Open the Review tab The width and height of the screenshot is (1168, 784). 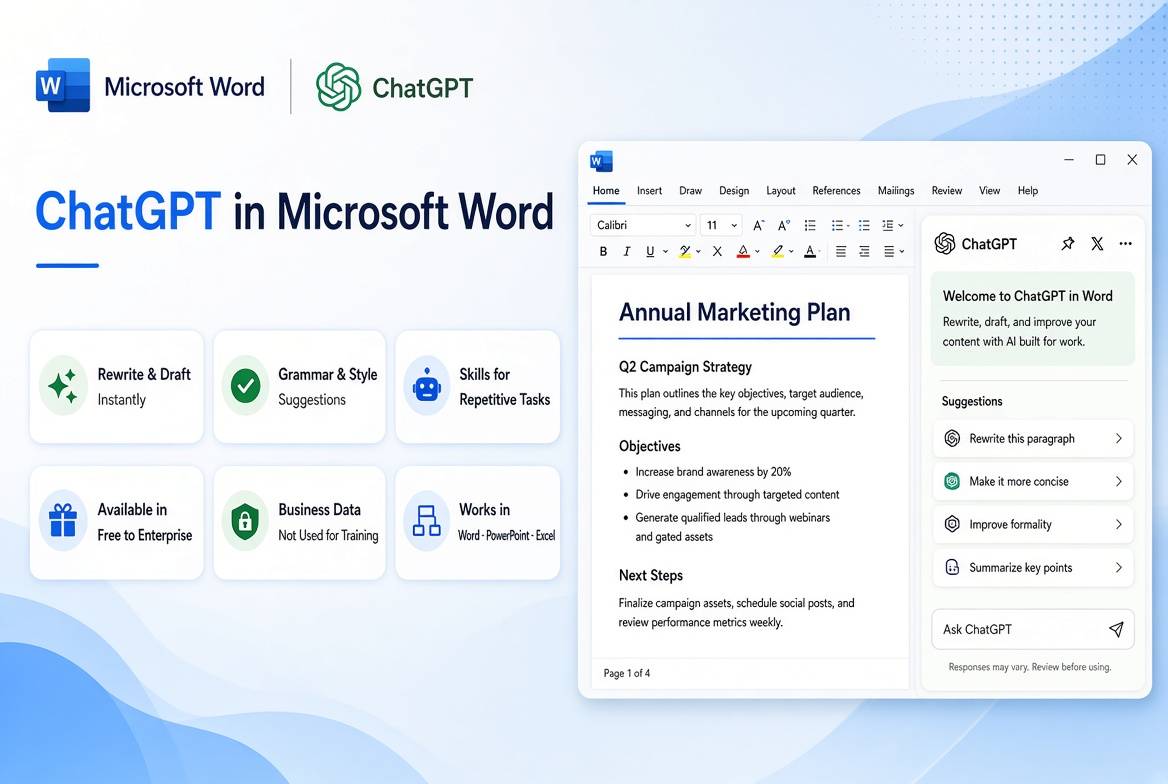(x=947, y=191)
